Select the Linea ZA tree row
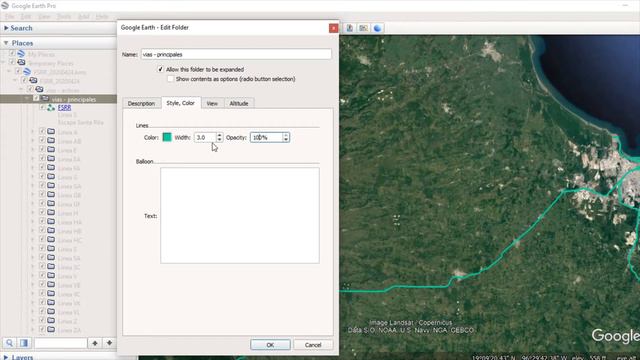The width and height of the screenshot is (640, 360). pyautogui.click(x=58, y=330)
